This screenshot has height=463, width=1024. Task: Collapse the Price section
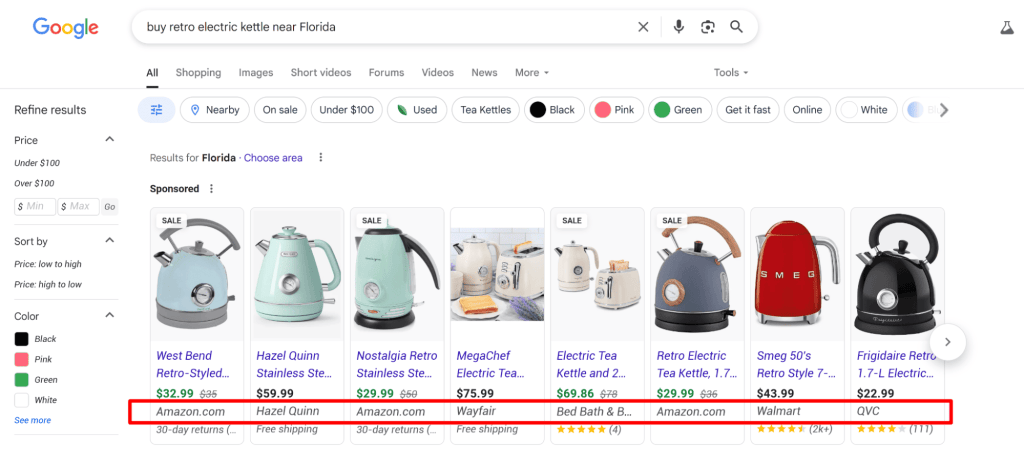110,140
